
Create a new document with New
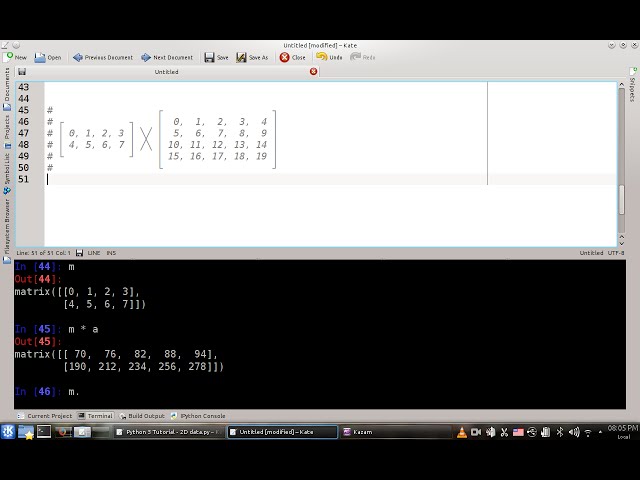15,57
